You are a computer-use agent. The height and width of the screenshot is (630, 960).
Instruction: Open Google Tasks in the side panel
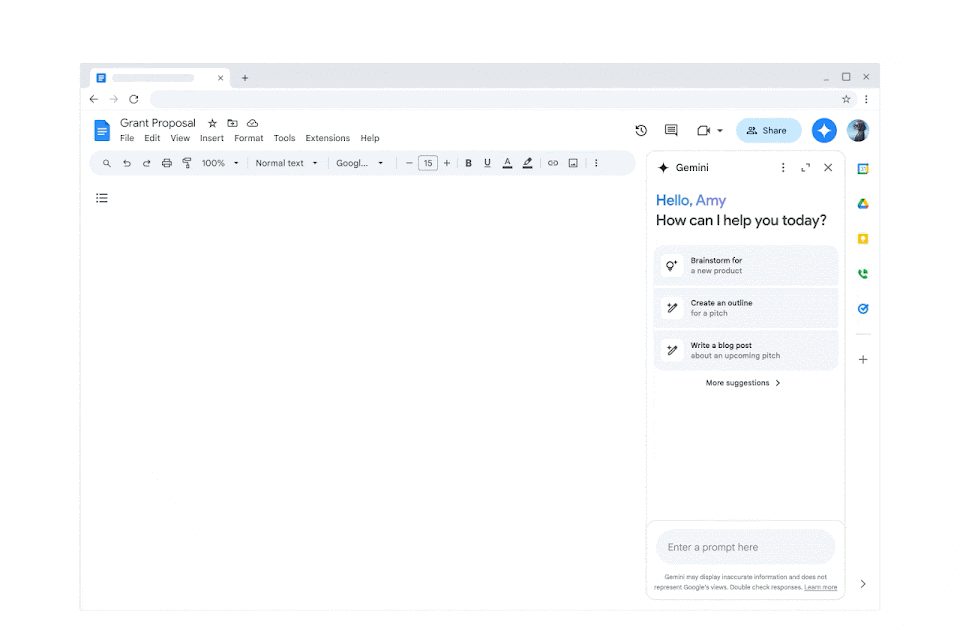(862, 309)
